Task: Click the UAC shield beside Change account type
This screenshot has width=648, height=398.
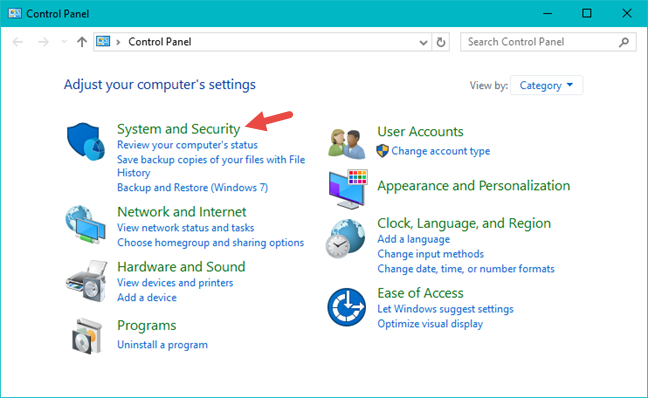Action: pyautogui.click(x=382, y=151)
